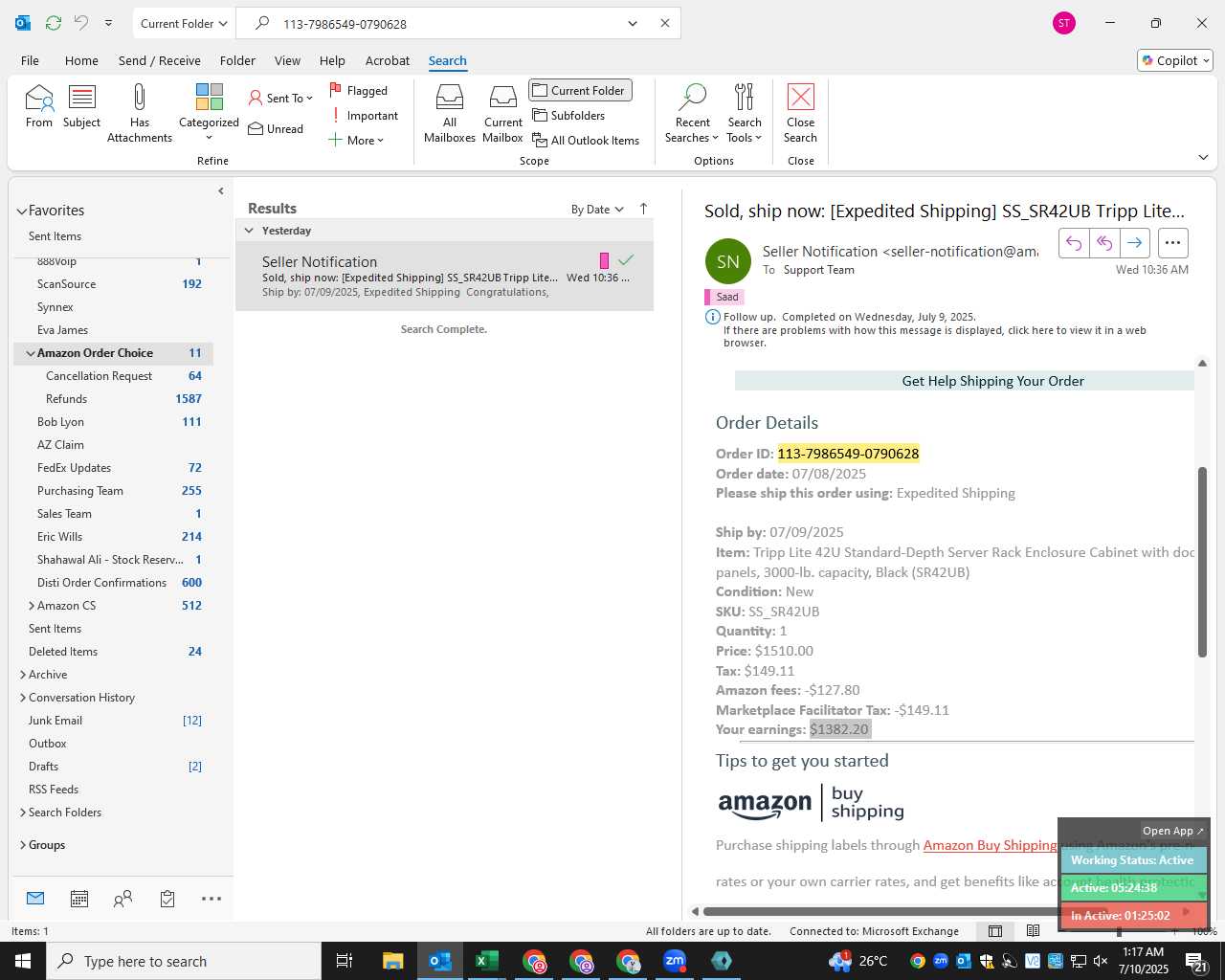Screen dimensions: 1225x980
Task: Collapse Amazon Order Choice folder
Action: click(x=31, y=353)
